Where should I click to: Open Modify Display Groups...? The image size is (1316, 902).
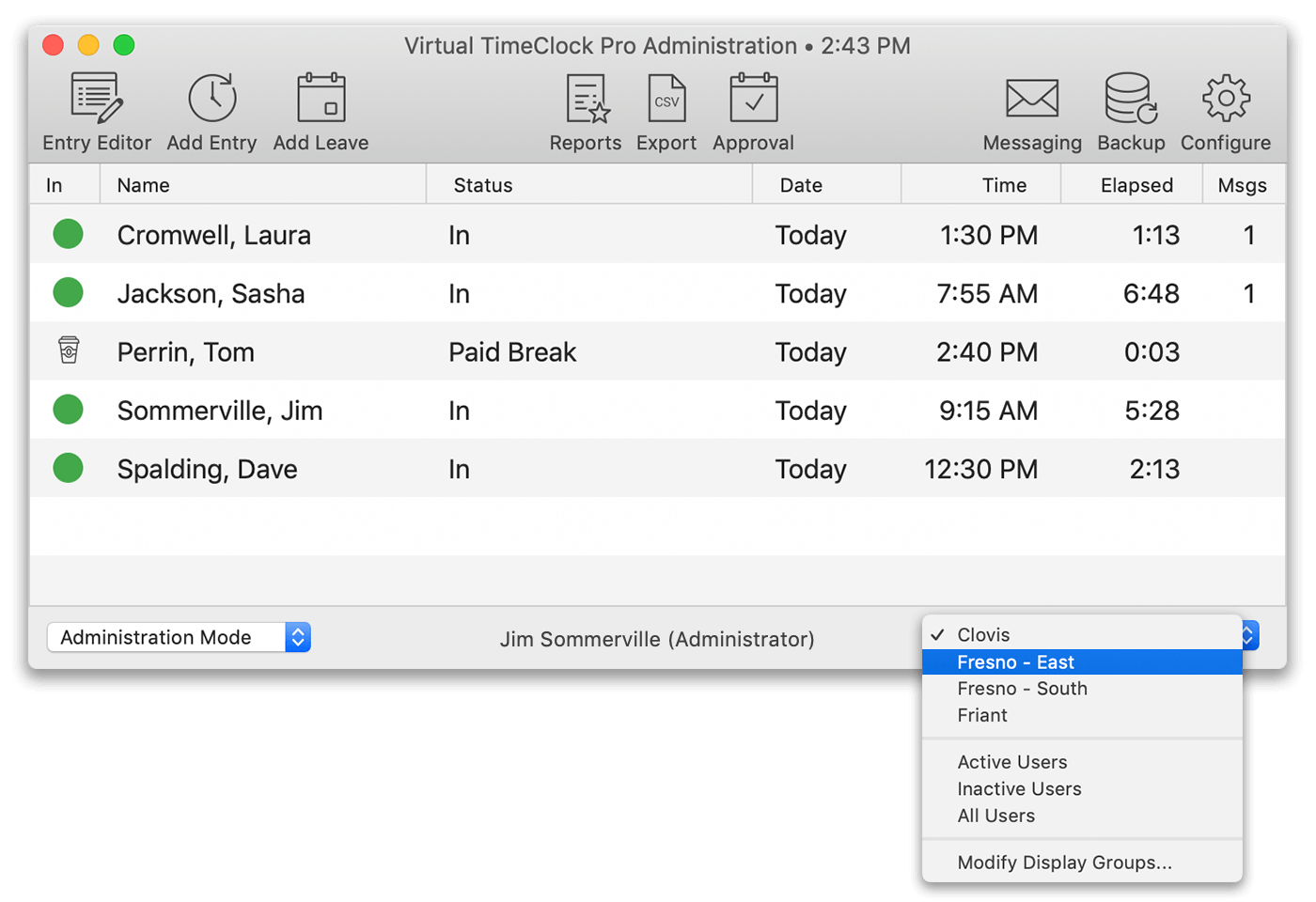point(1082,863)
